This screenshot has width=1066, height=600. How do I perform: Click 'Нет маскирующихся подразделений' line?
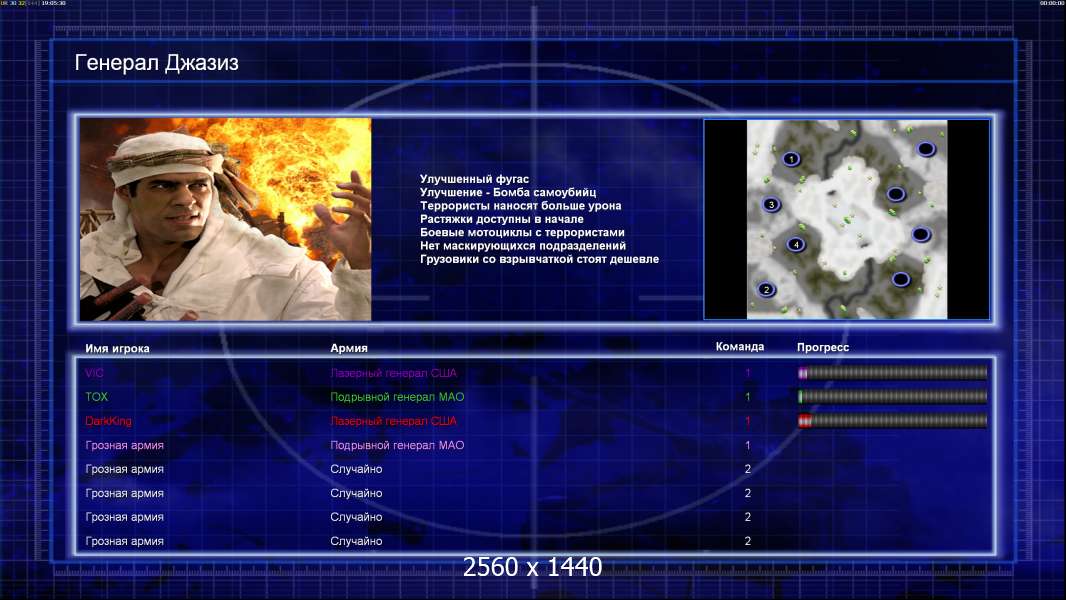tap(523, 245)
